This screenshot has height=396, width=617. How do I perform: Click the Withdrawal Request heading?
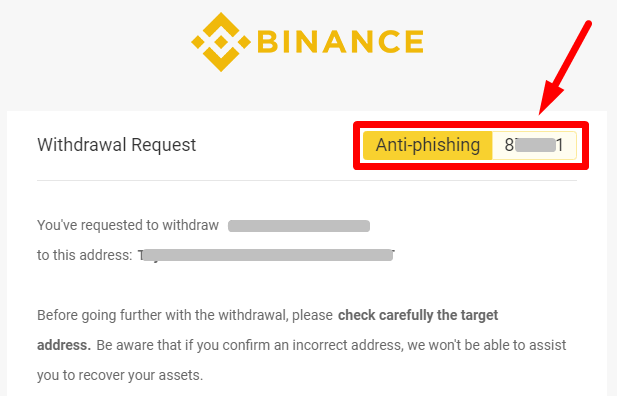116,145
